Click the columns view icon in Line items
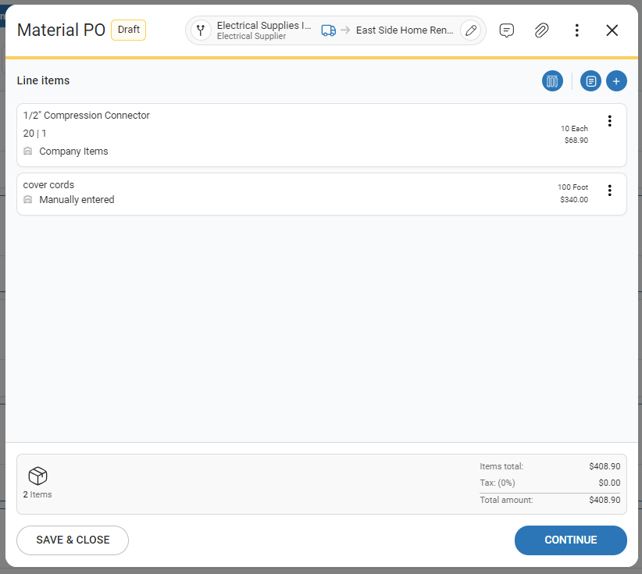The width and height of the screenshot is (642, 574). pos(552,81)
